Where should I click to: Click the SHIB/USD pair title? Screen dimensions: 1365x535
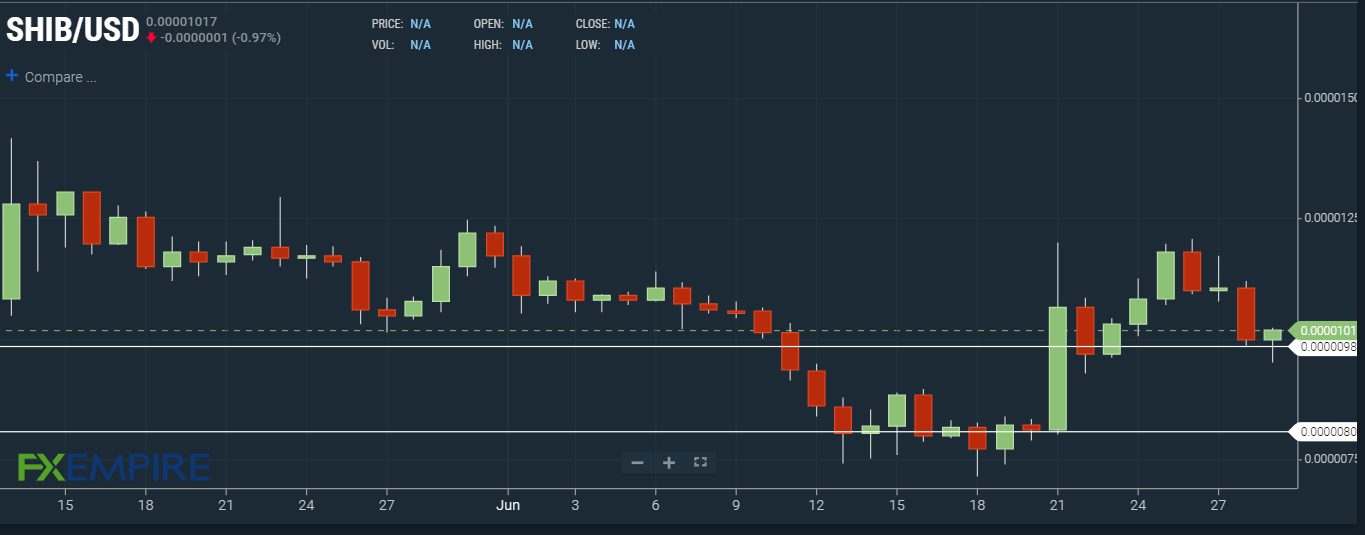[72, 31]
